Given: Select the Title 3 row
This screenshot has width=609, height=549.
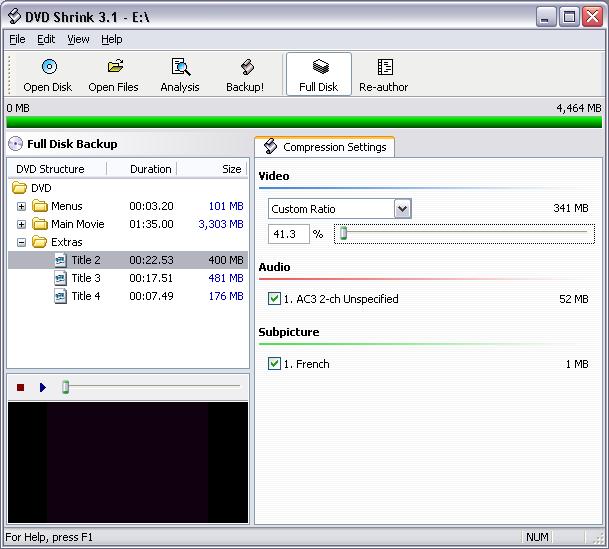Looking at the screenshot, I should (128, 278).
